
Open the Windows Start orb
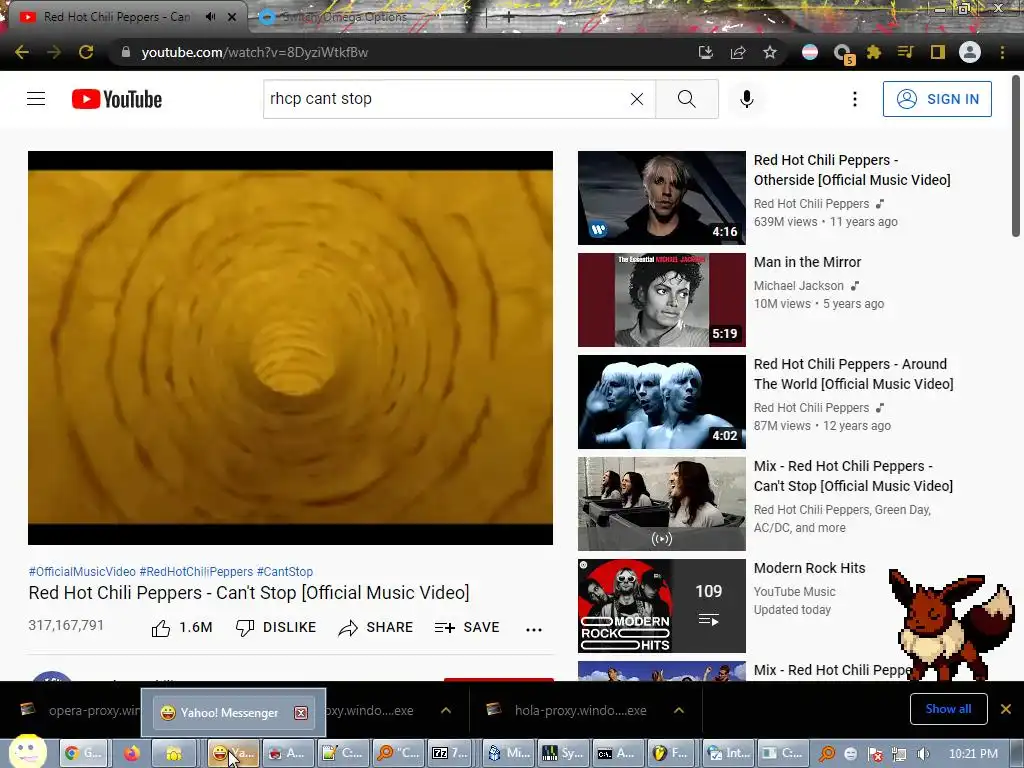click(26, 752)
